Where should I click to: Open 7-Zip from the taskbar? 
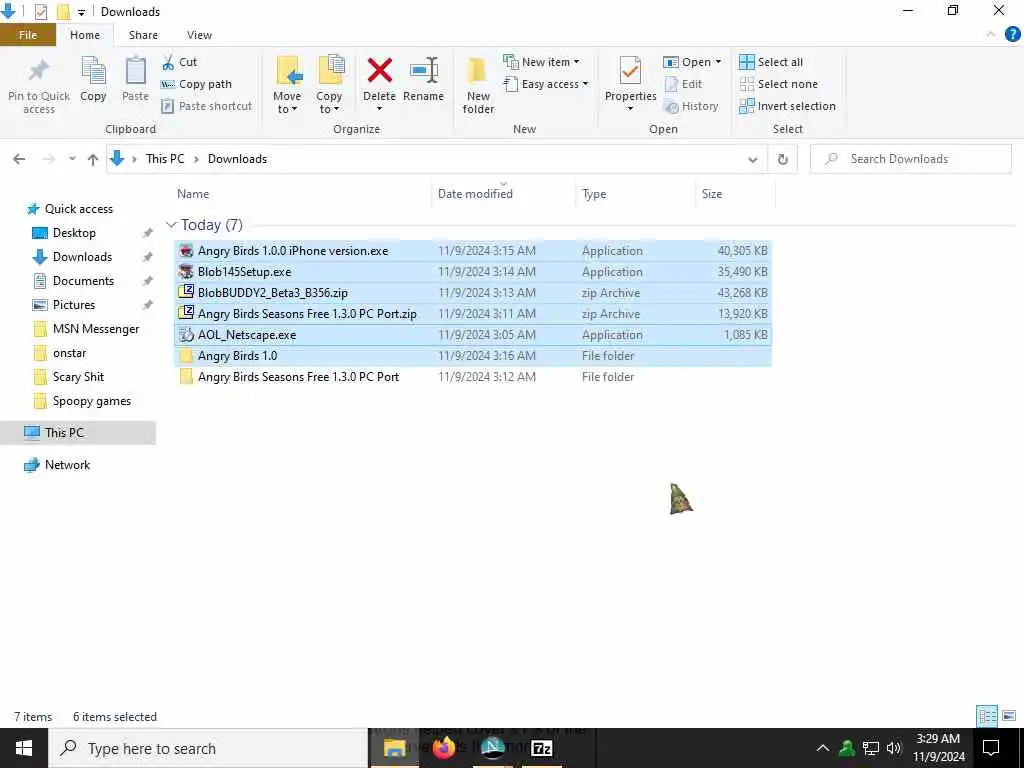[x=542, y=748]
